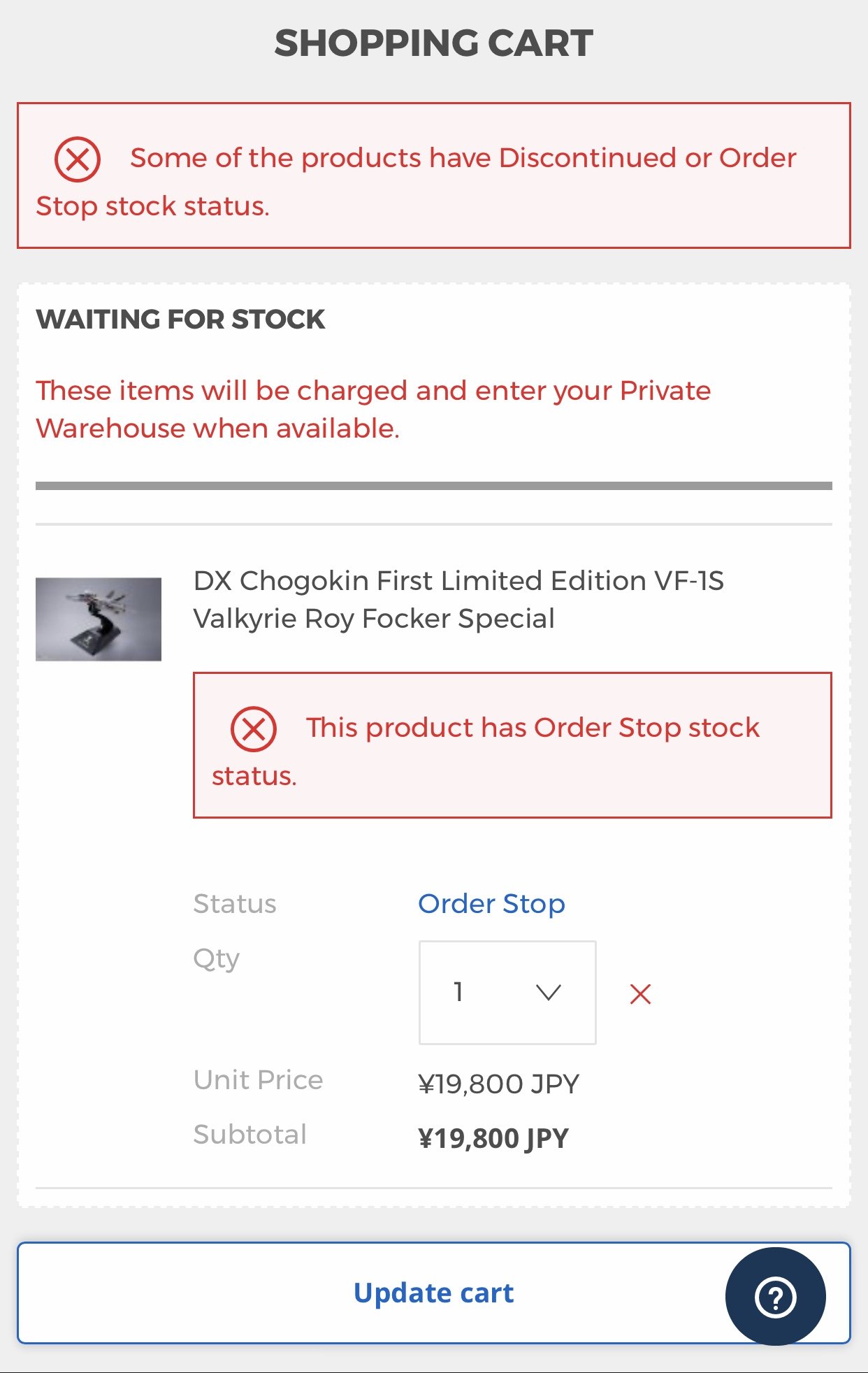The height and width of the screenshot is (1373, 868).
Task: Open the VF-1S Valkyrie product thumbnail
Action: pyautogui.click(x=99, y=619)
